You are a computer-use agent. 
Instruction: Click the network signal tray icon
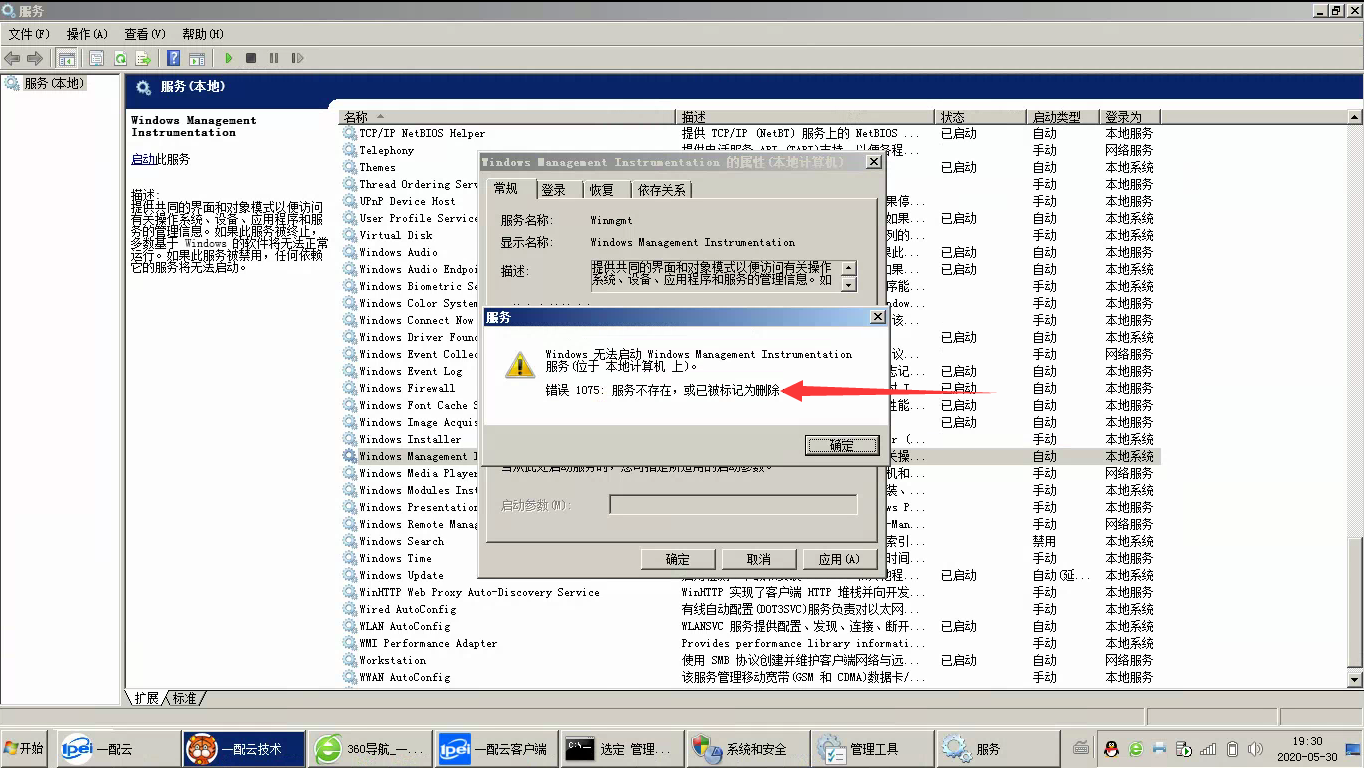pos(1208,749)
